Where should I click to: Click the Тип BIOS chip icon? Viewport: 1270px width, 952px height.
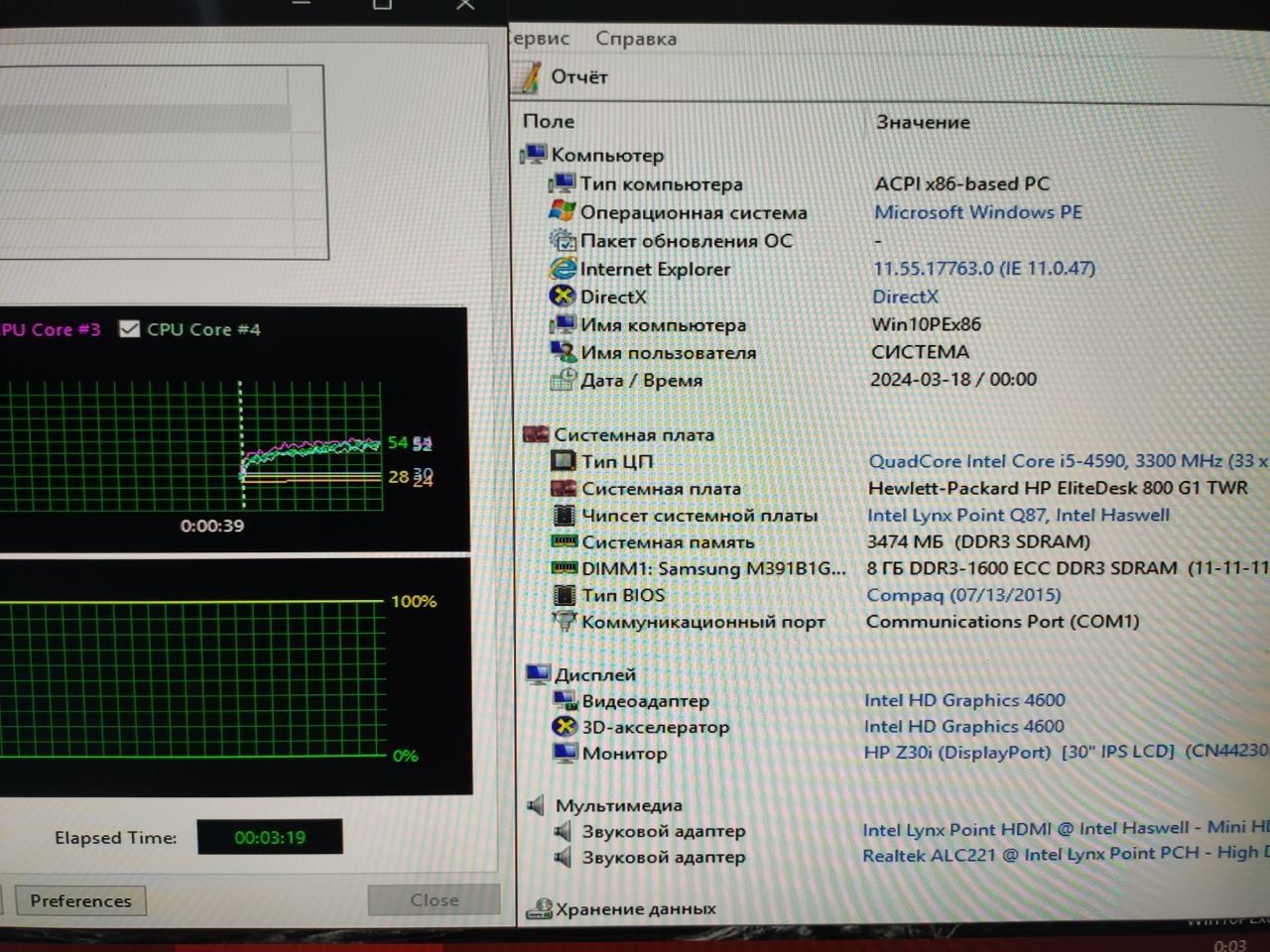click(565, 595)
